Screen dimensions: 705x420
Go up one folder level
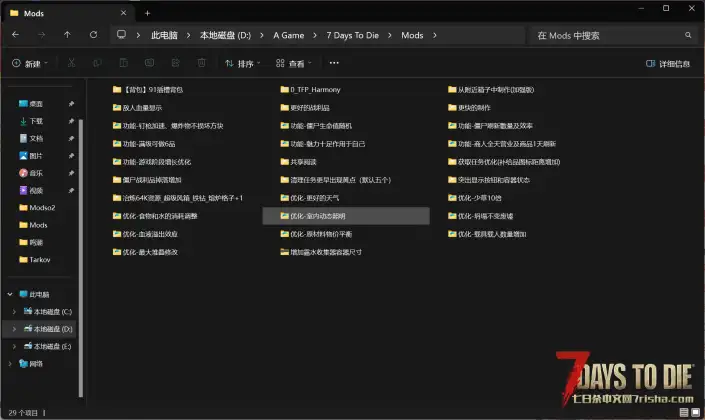point(67,35)
